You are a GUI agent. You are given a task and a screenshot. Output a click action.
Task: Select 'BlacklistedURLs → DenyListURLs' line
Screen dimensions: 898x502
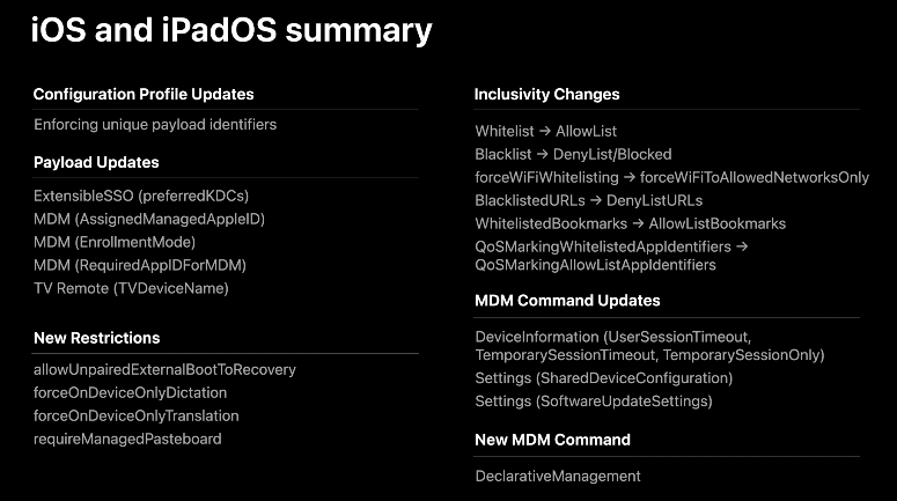coord(589,200)
